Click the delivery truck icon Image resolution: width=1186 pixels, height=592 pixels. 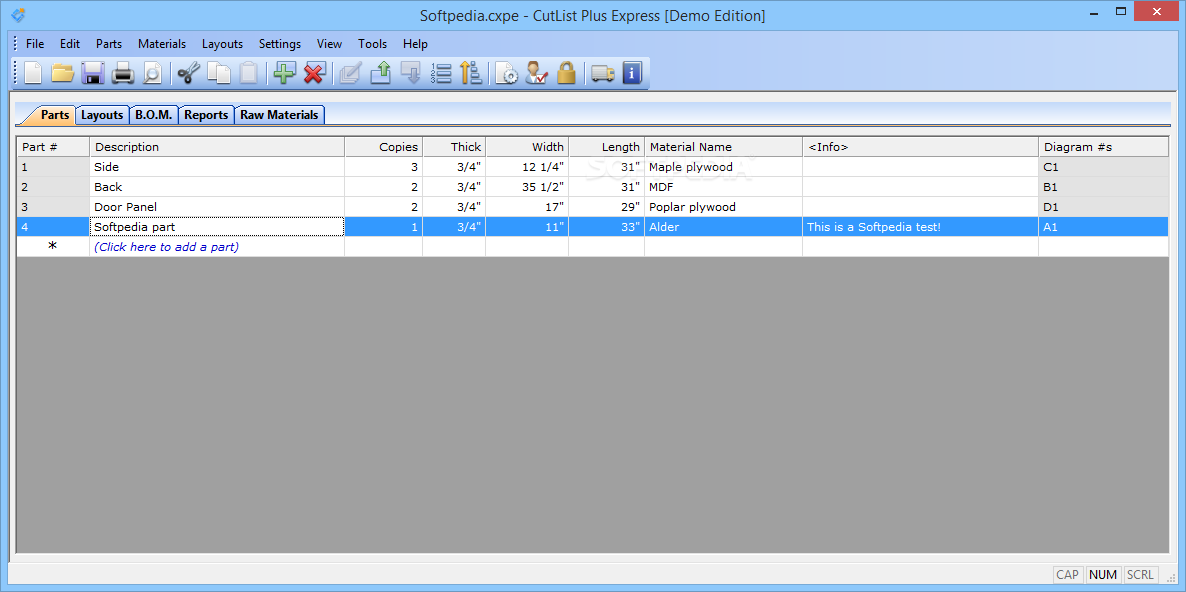(603, 73)
